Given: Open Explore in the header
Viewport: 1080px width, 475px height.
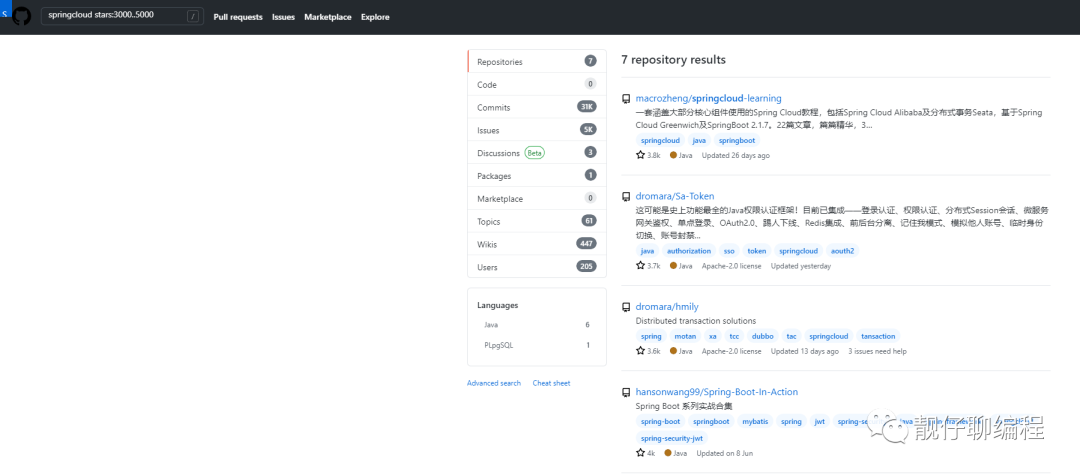Looking at the screenshot, I should [x=375, y=17].
